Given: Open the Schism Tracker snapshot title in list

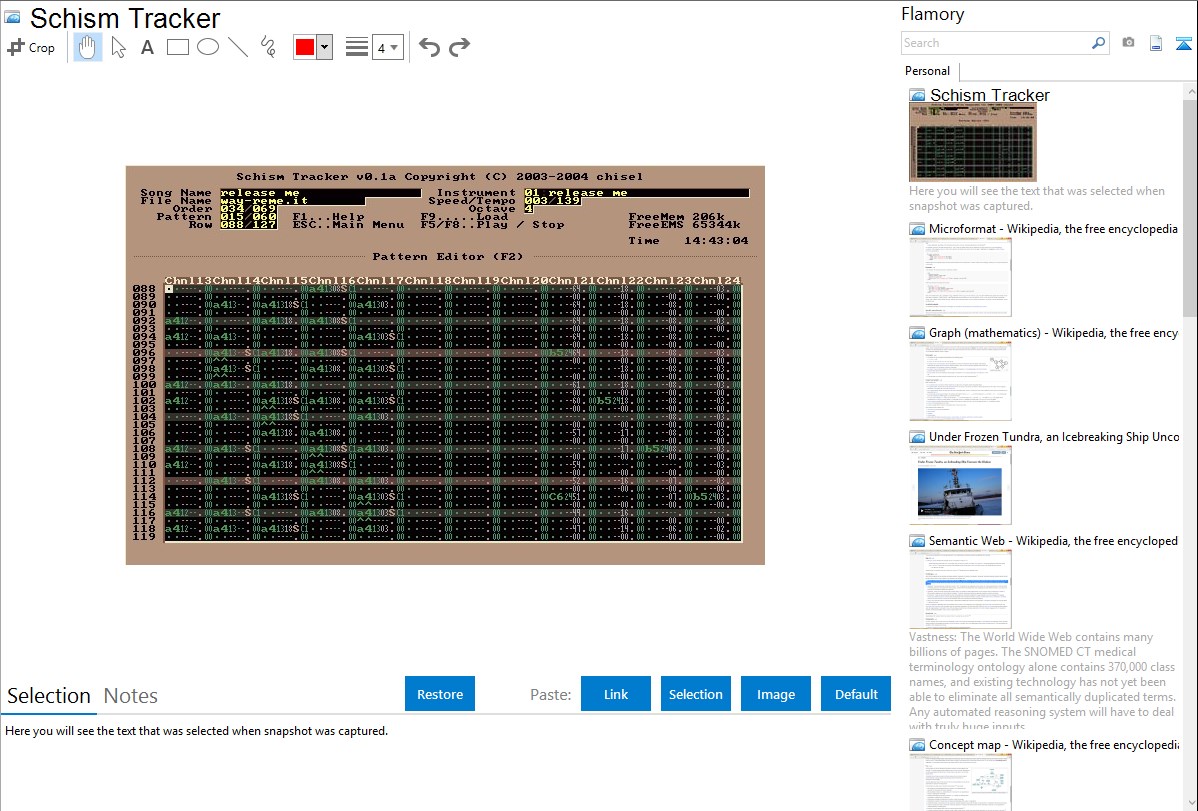Looking at the screenshot, I should click(x=989, y=96).
